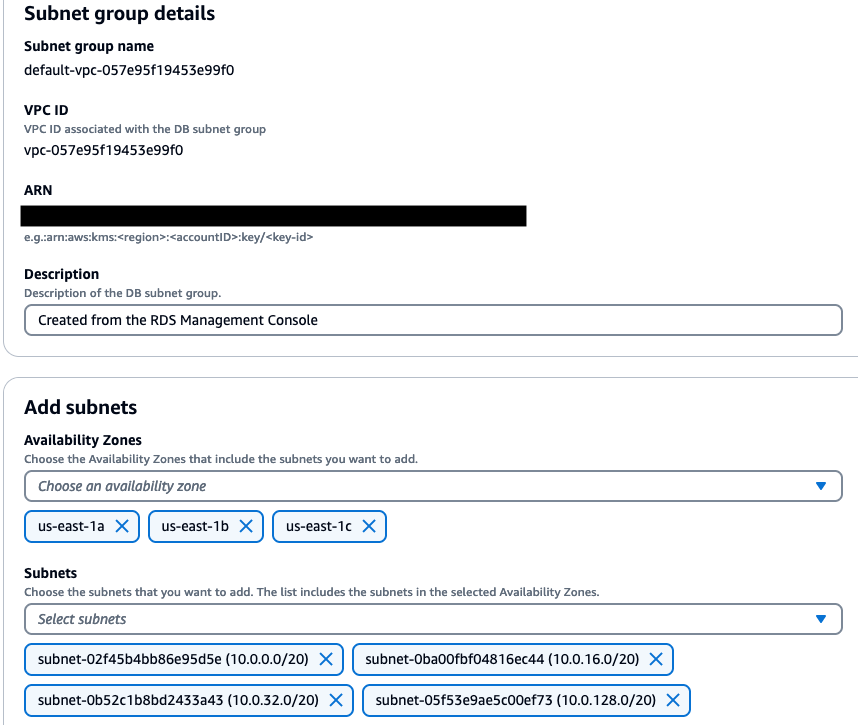Expand the Choose an availability zone combo box

pyautogui.click(x=400, y=486)
